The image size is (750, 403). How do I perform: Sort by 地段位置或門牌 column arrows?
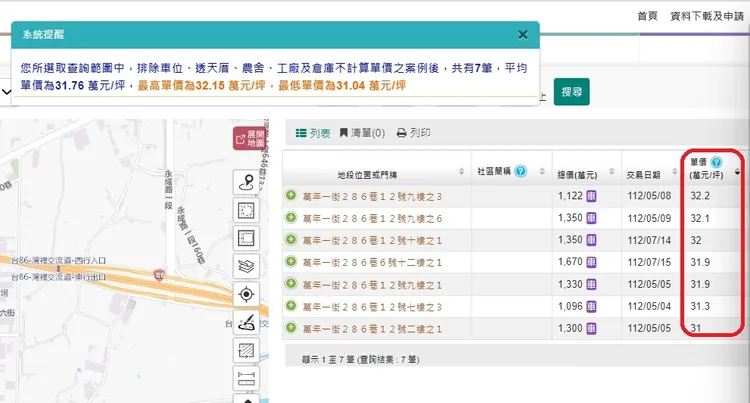[461, 170]
